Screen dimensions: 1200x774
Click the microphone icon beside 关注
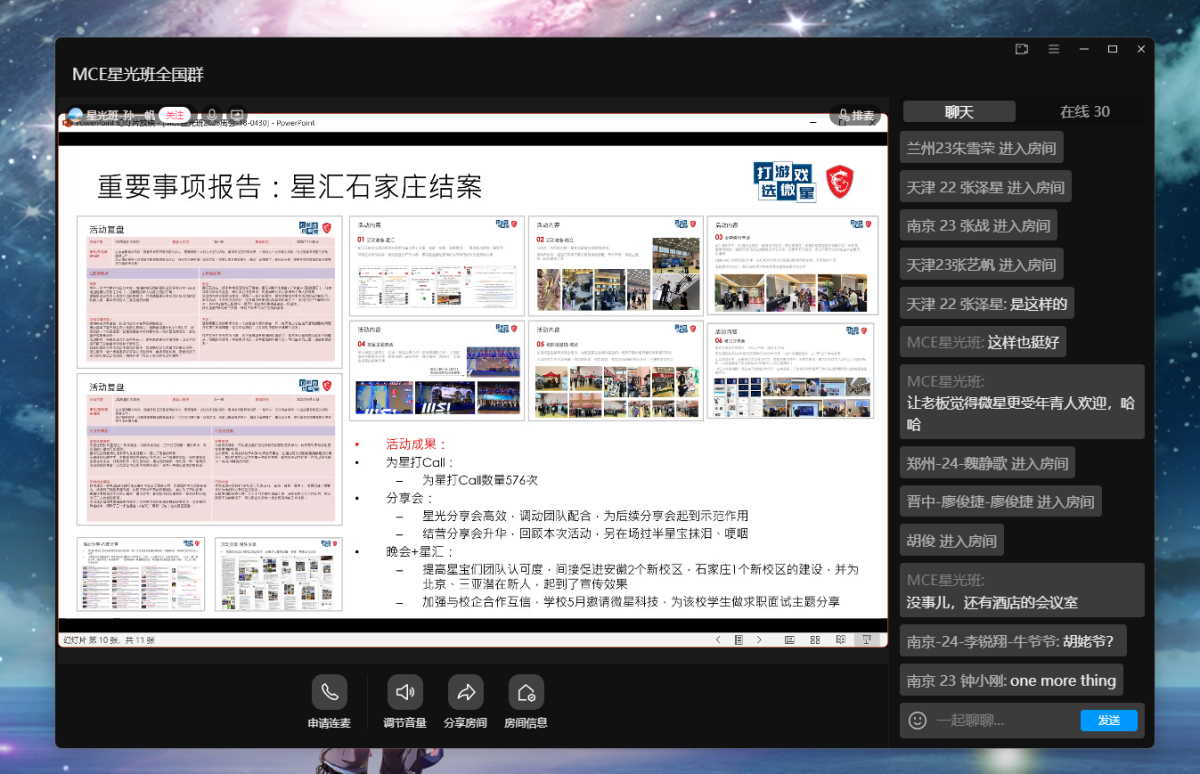[211, 115]
